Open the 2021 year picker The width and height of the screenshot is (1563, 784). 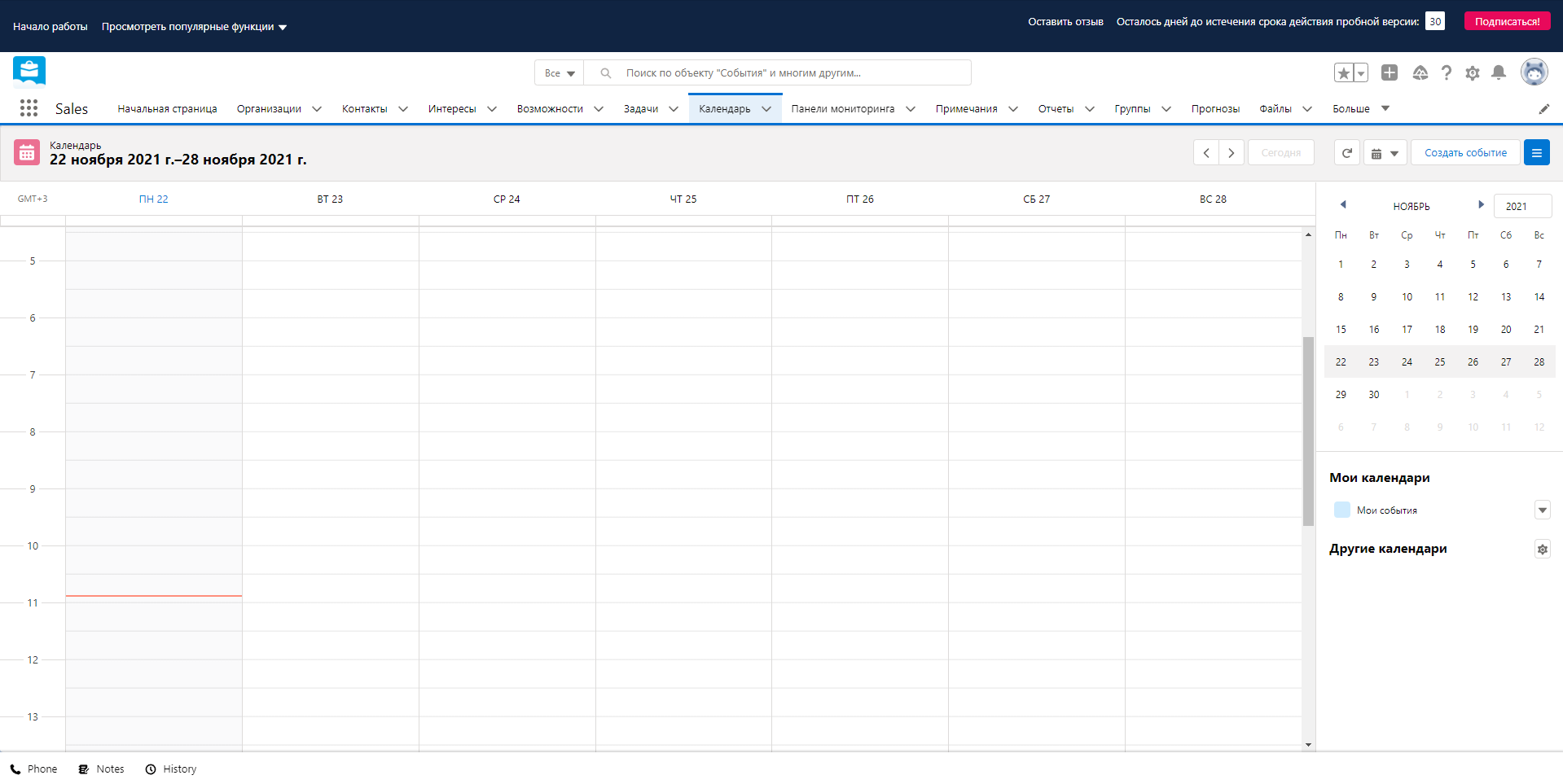1522,206
